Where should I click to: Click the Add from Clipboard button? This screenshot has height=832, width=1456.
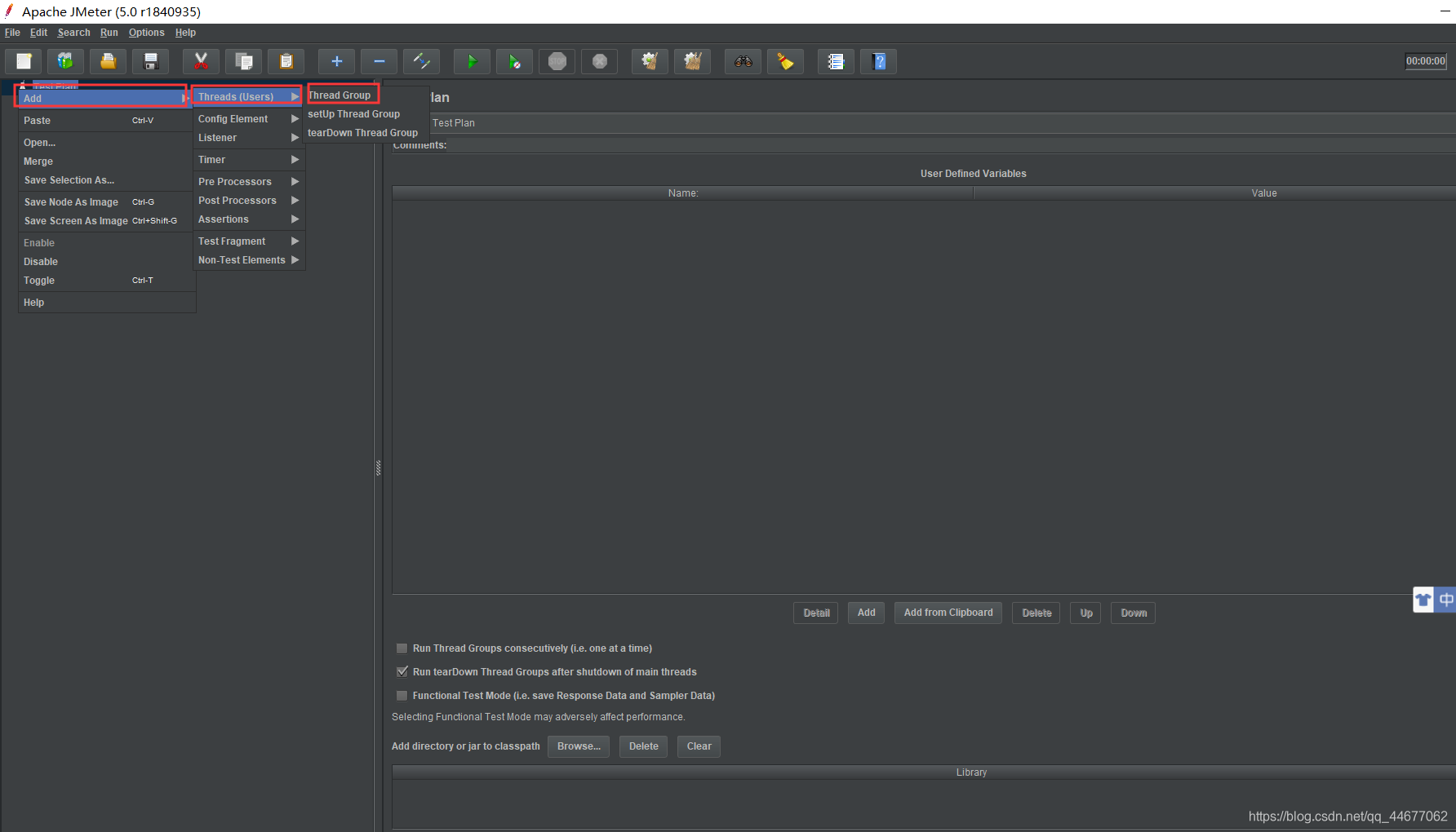[x=948, y=613]
